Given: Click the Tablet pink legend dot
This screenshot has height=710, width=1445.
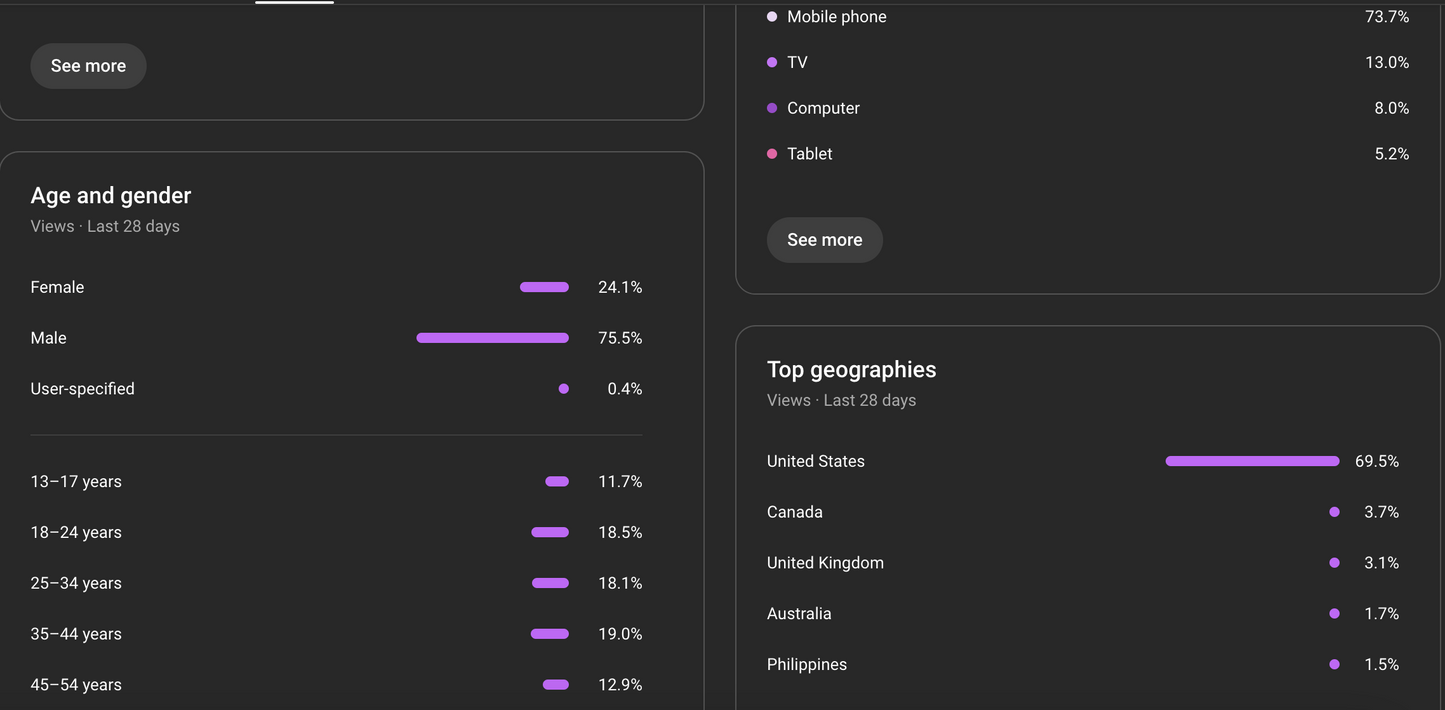Looking at the screenshot, I should click(772, 154).
